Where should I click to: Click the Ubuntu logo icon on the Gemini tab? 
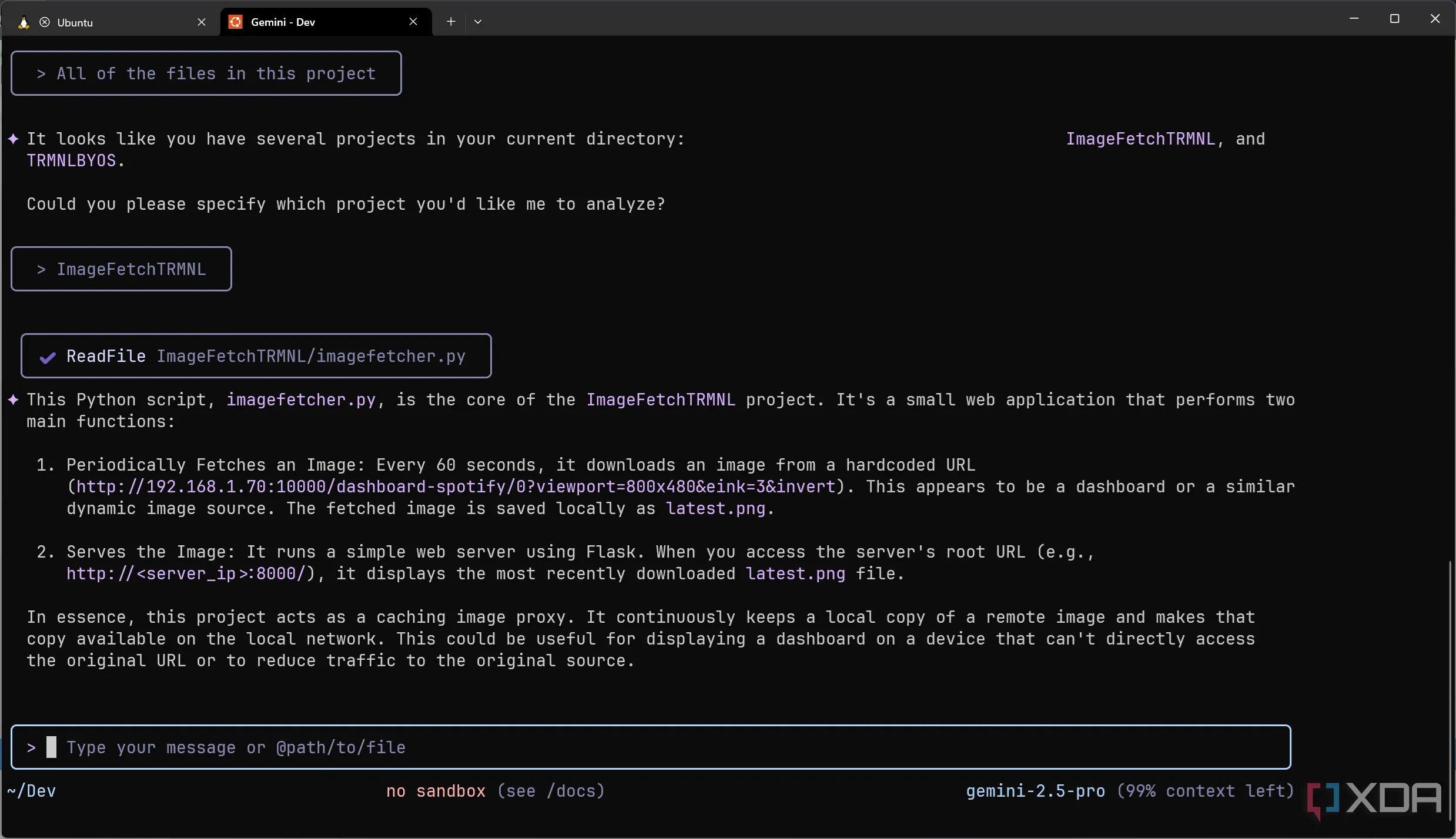pos(236,22)
